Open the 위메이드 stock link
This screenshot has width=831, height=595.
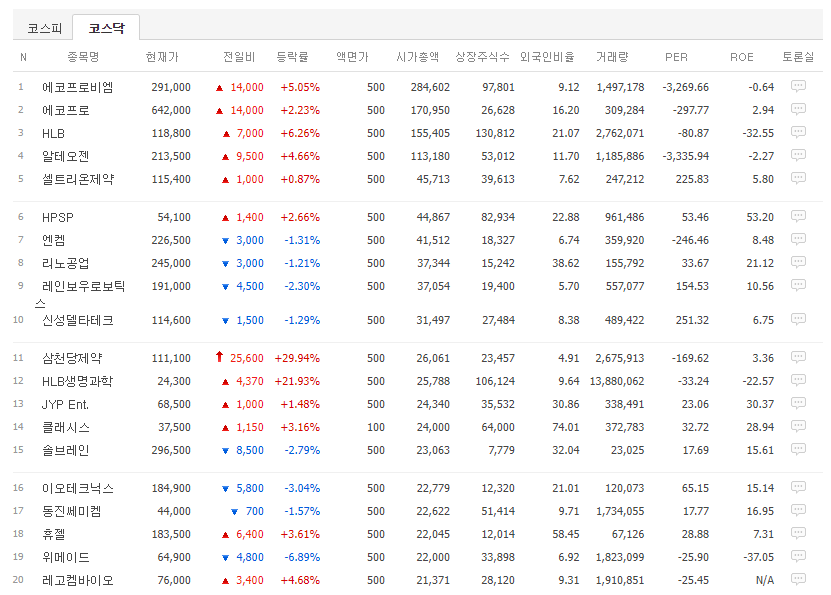(66, 557)
